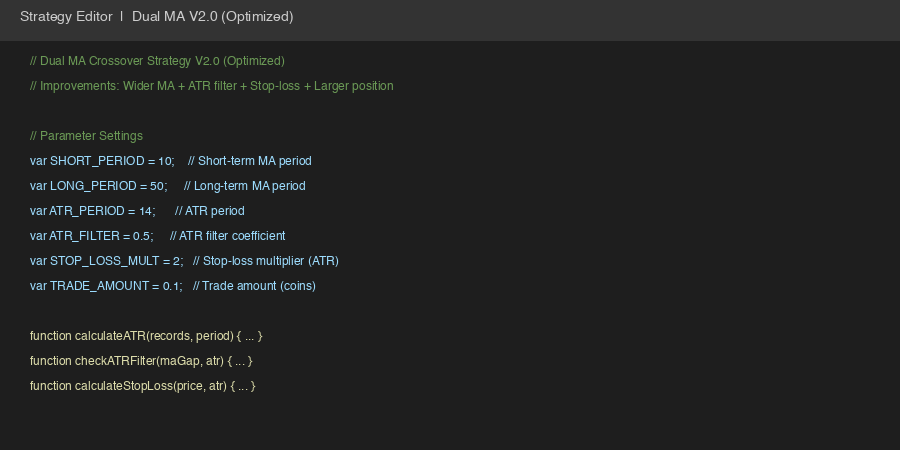Expand the collapsed calculateStopLoss function body

[244, 385]
